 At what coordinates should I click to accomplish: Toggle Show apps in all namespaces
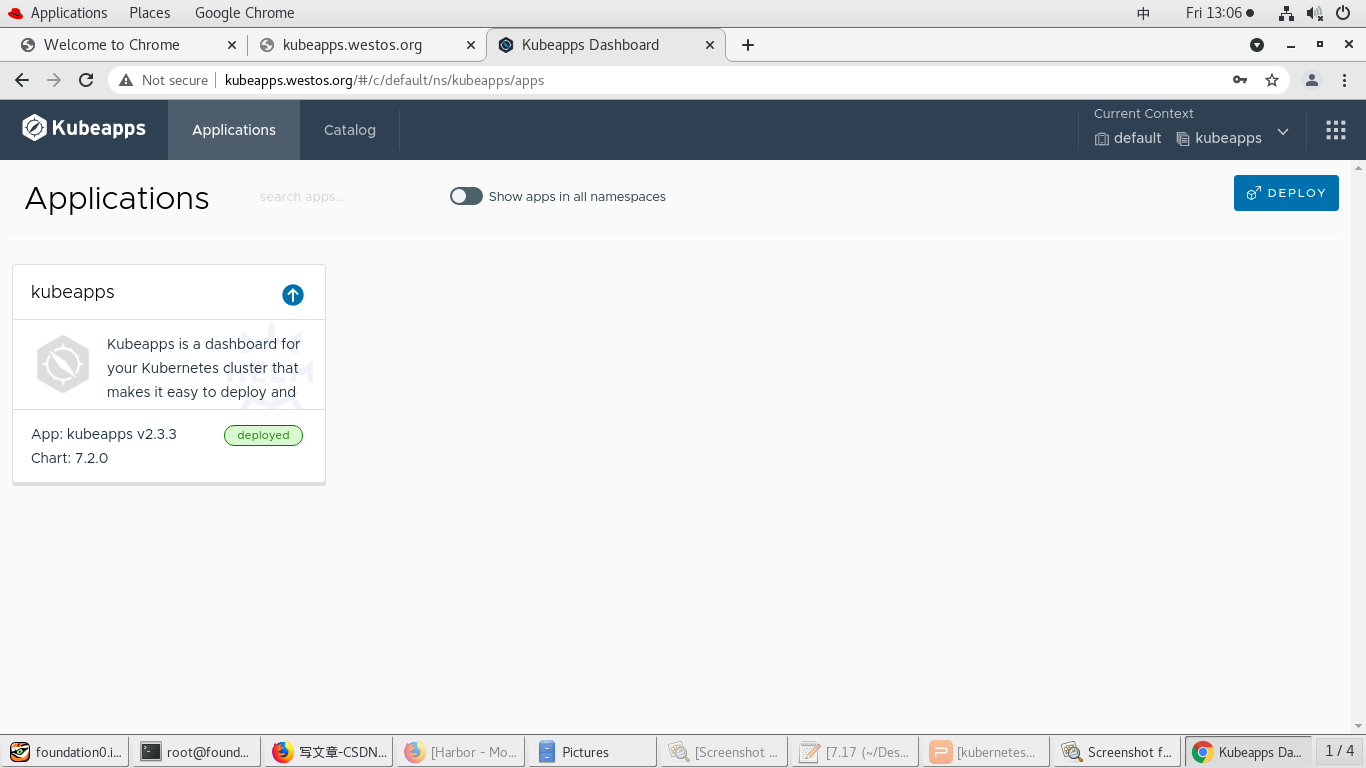point(466,196)
